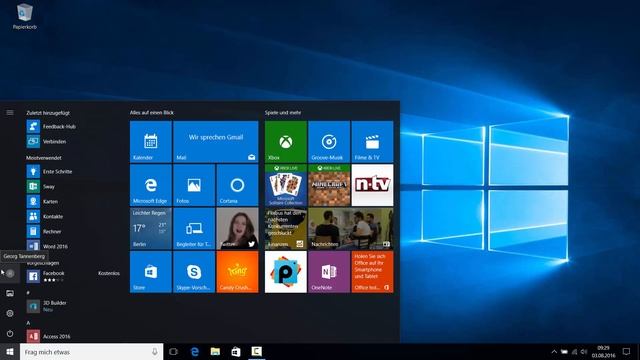Open the Action Center notifications icon

tap(626, 351)
